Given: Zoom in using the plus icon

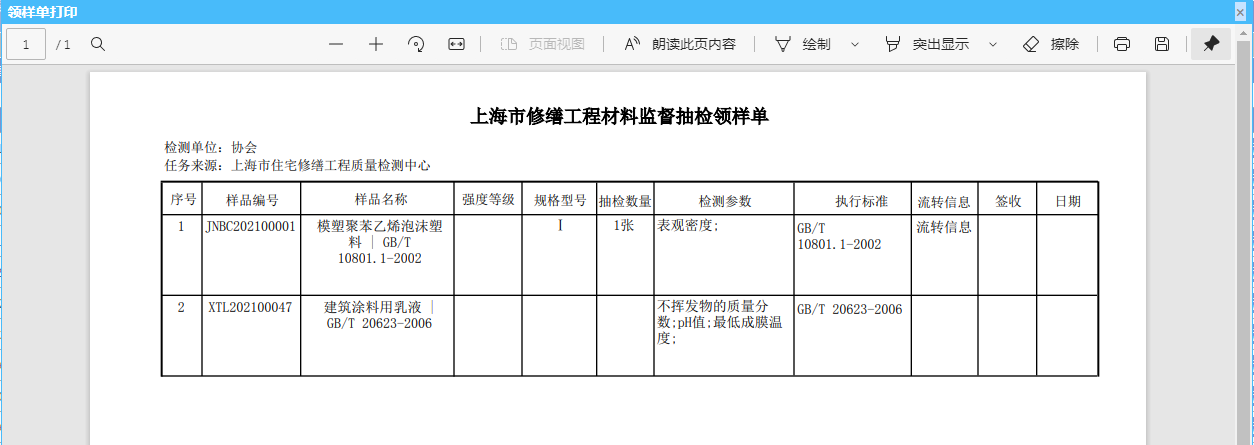Looking at the screenshot, I should coord(376,44).
